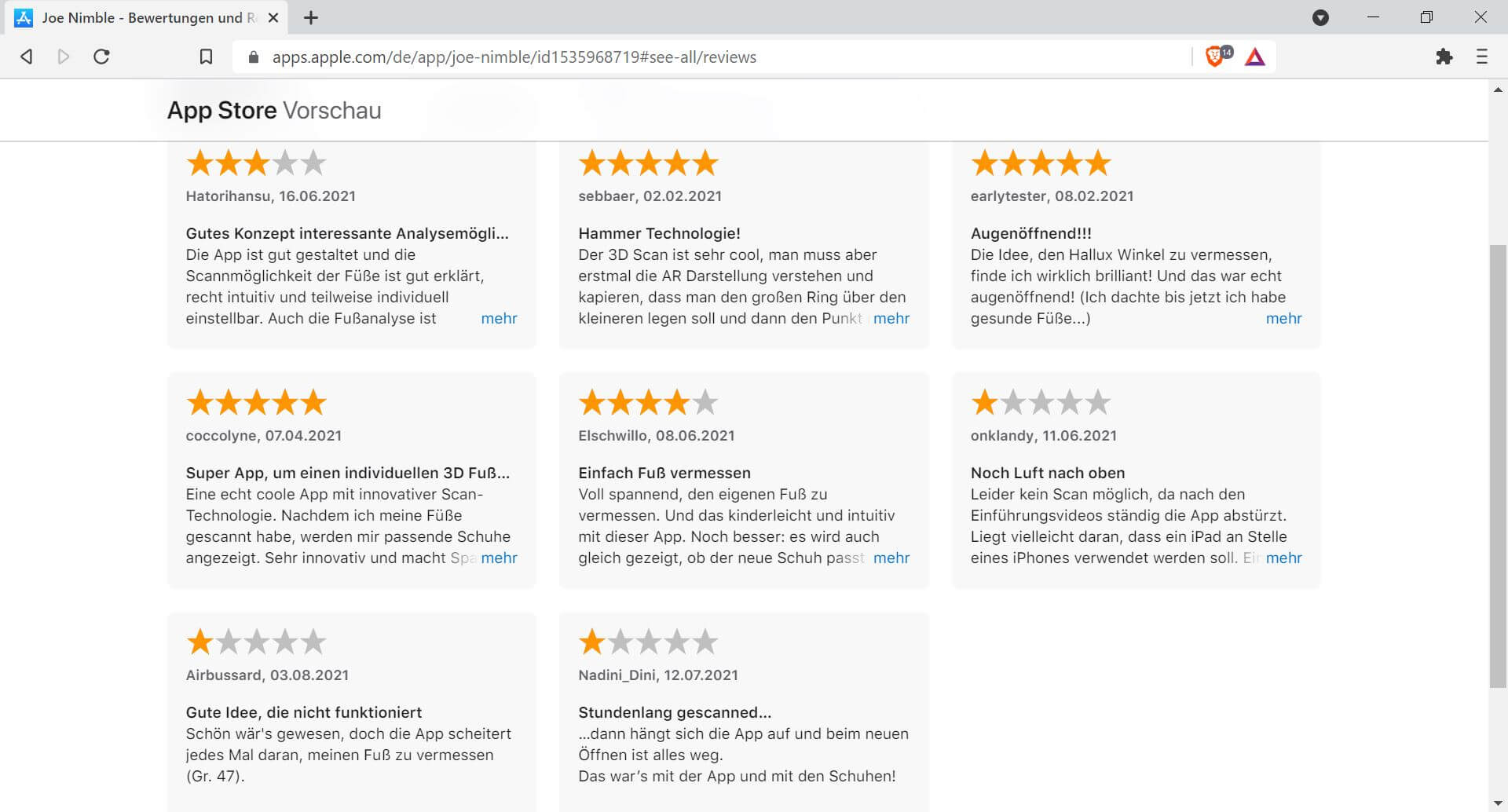This screenshot has height=812, width=1508.
Task: Expand sebbaer's Hammer Technologie review
Action: (891, 318)
